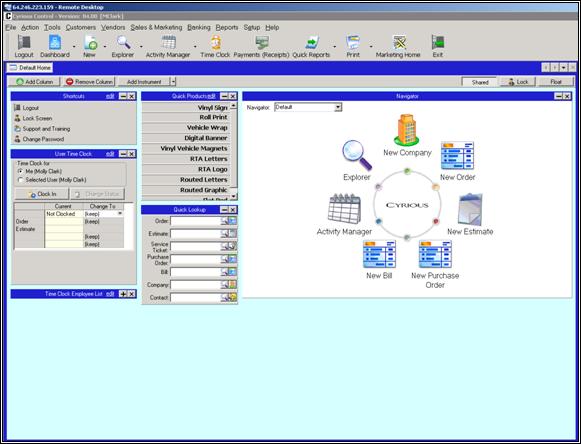581x444 pixels.
Task: Toggle the Shared dashboard button
Action: pyautogui.click(x=480, y=82)
